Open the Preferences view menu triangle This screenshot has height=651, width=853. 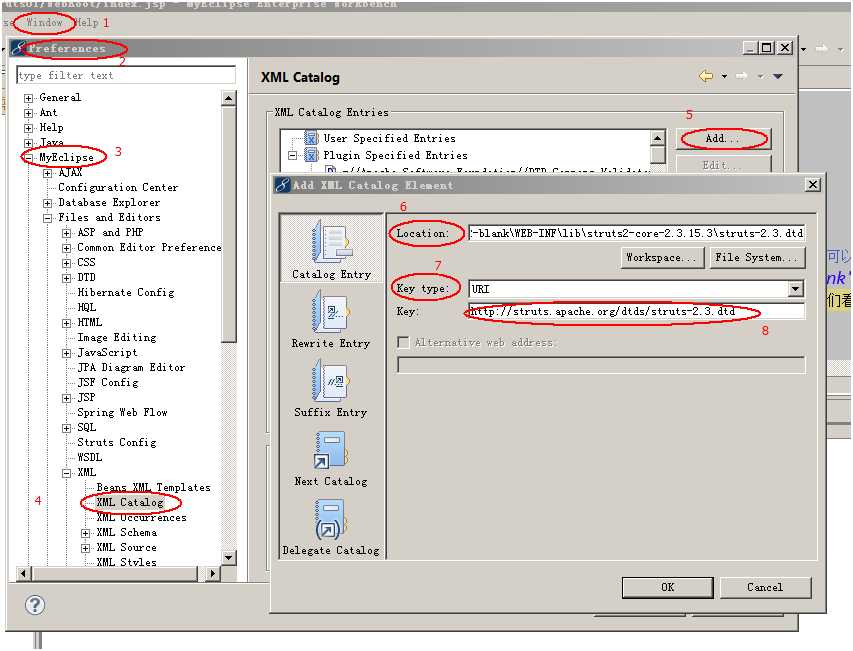[x=778, y=76]
